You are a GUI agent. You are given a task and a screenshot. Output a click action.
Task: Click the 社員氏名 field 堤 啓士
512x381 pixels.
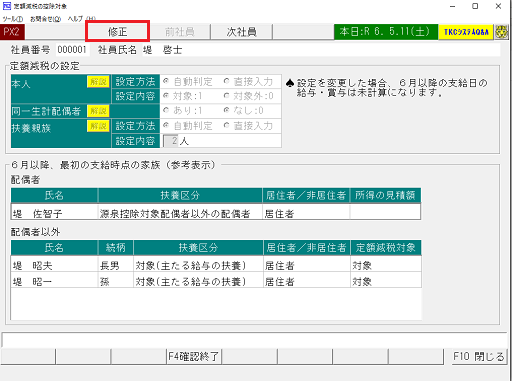[x=321, y=50]
